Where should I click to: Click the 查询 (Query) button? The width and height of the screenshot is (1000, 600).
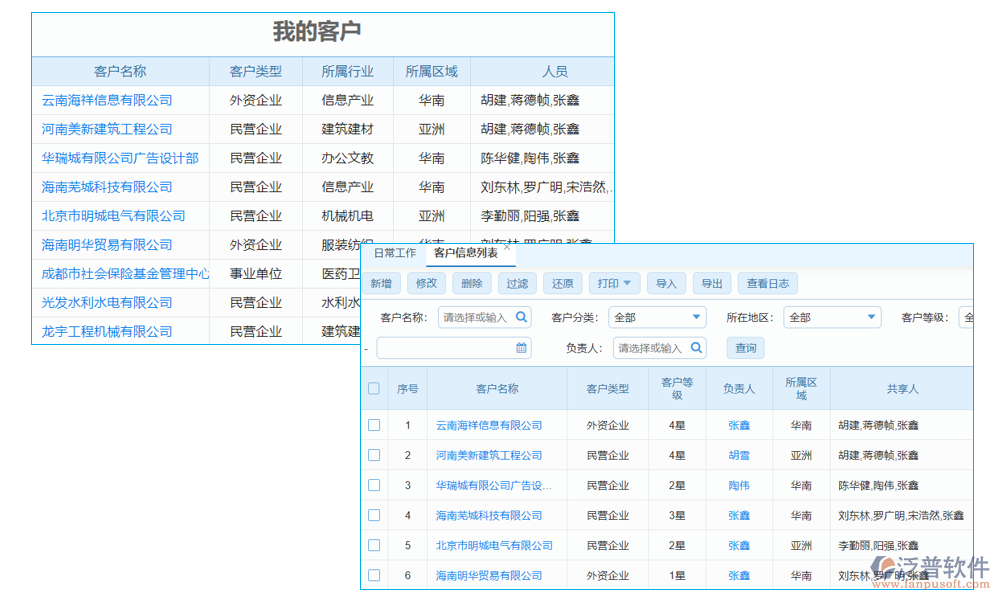click(x=747, y=348)
